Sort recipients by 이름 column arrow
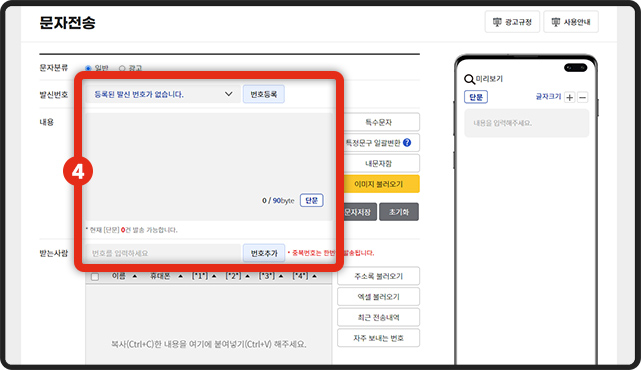The image size is (641, 370). tap(134, 276)
